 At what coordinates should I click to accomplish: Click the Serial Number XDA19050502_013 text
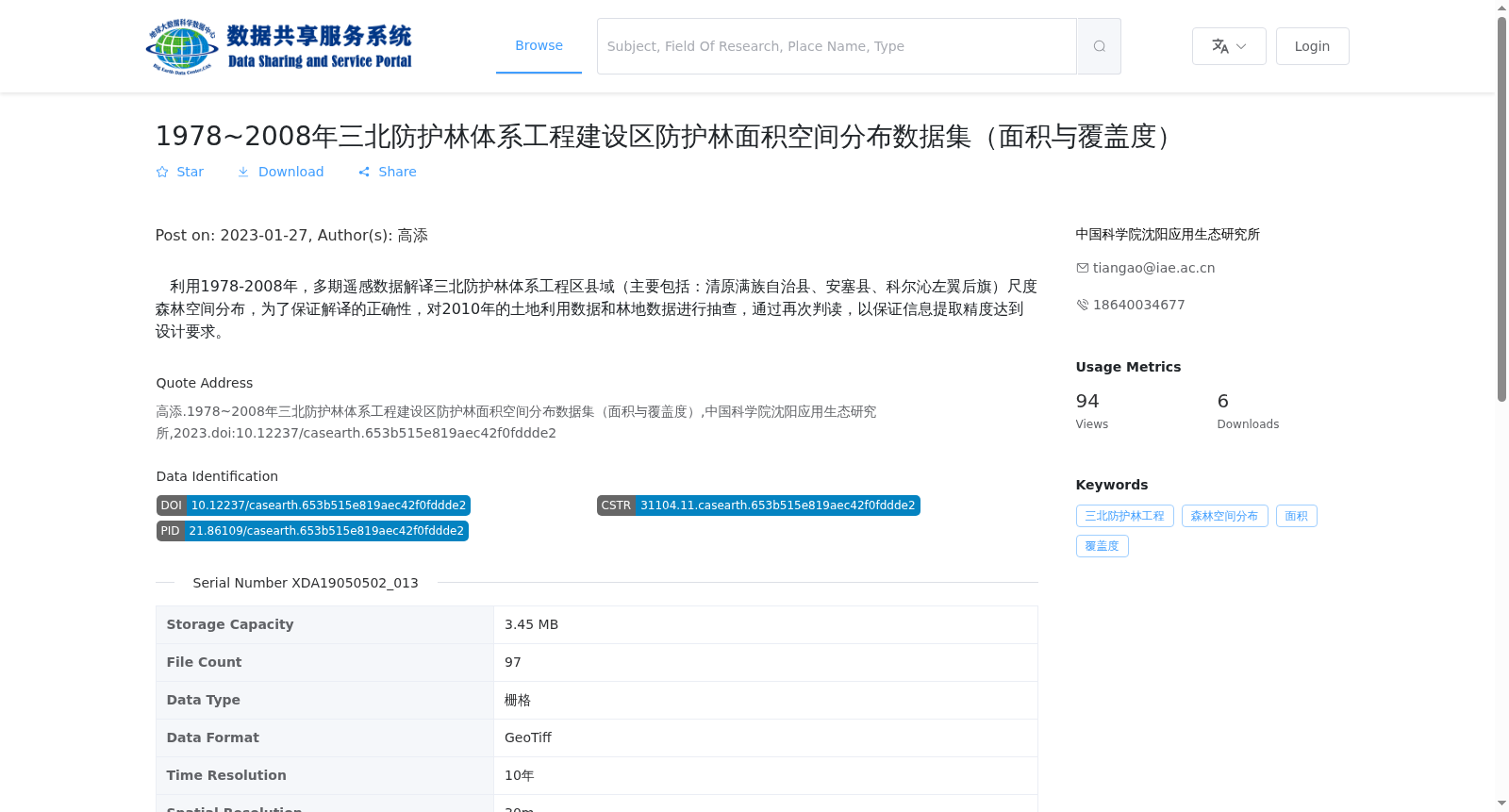pos(306,583)
